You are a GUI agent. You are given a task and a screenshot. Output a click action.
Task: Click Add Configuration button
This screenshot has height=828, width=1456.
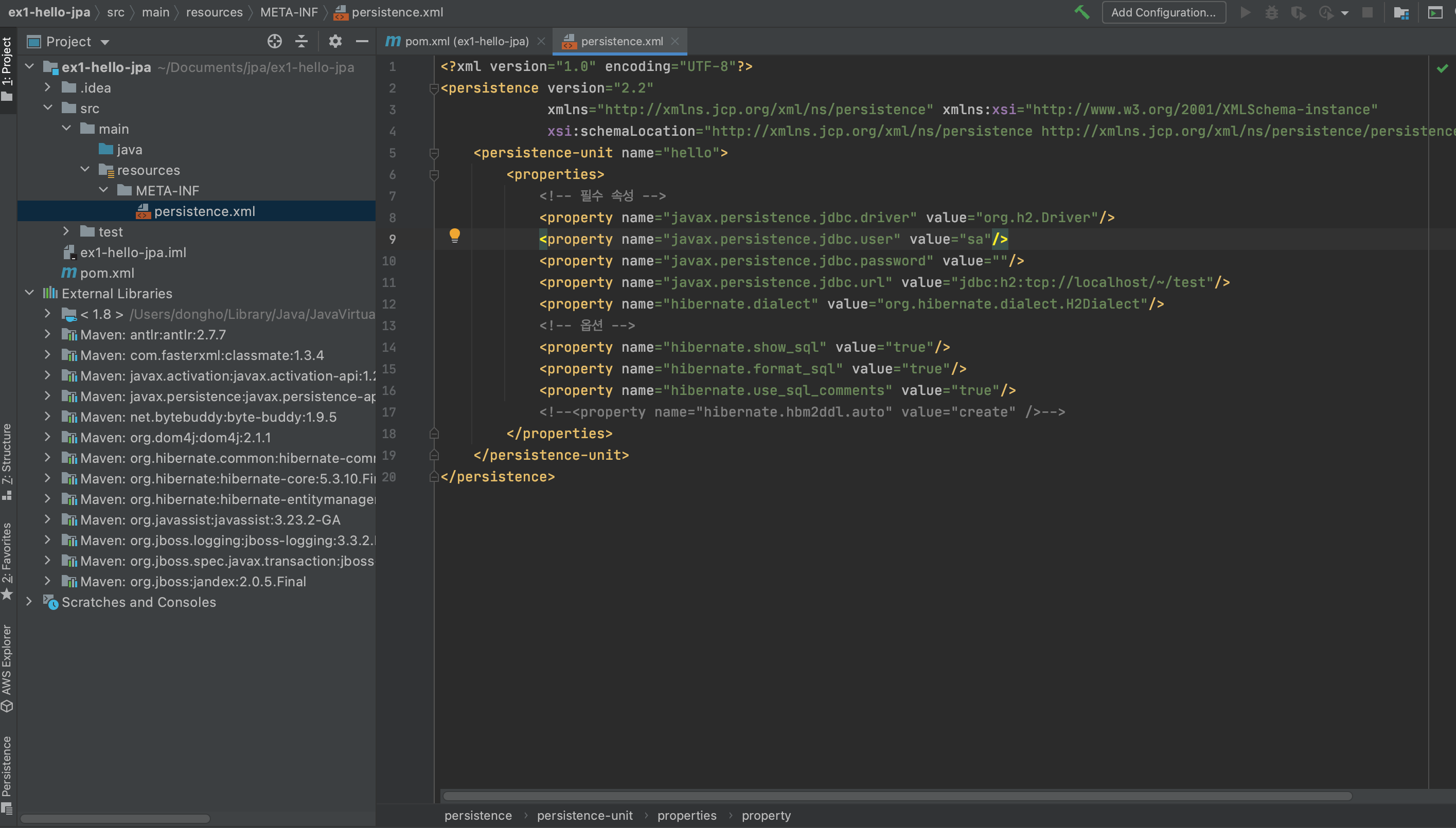click(x=1163, y=12)
